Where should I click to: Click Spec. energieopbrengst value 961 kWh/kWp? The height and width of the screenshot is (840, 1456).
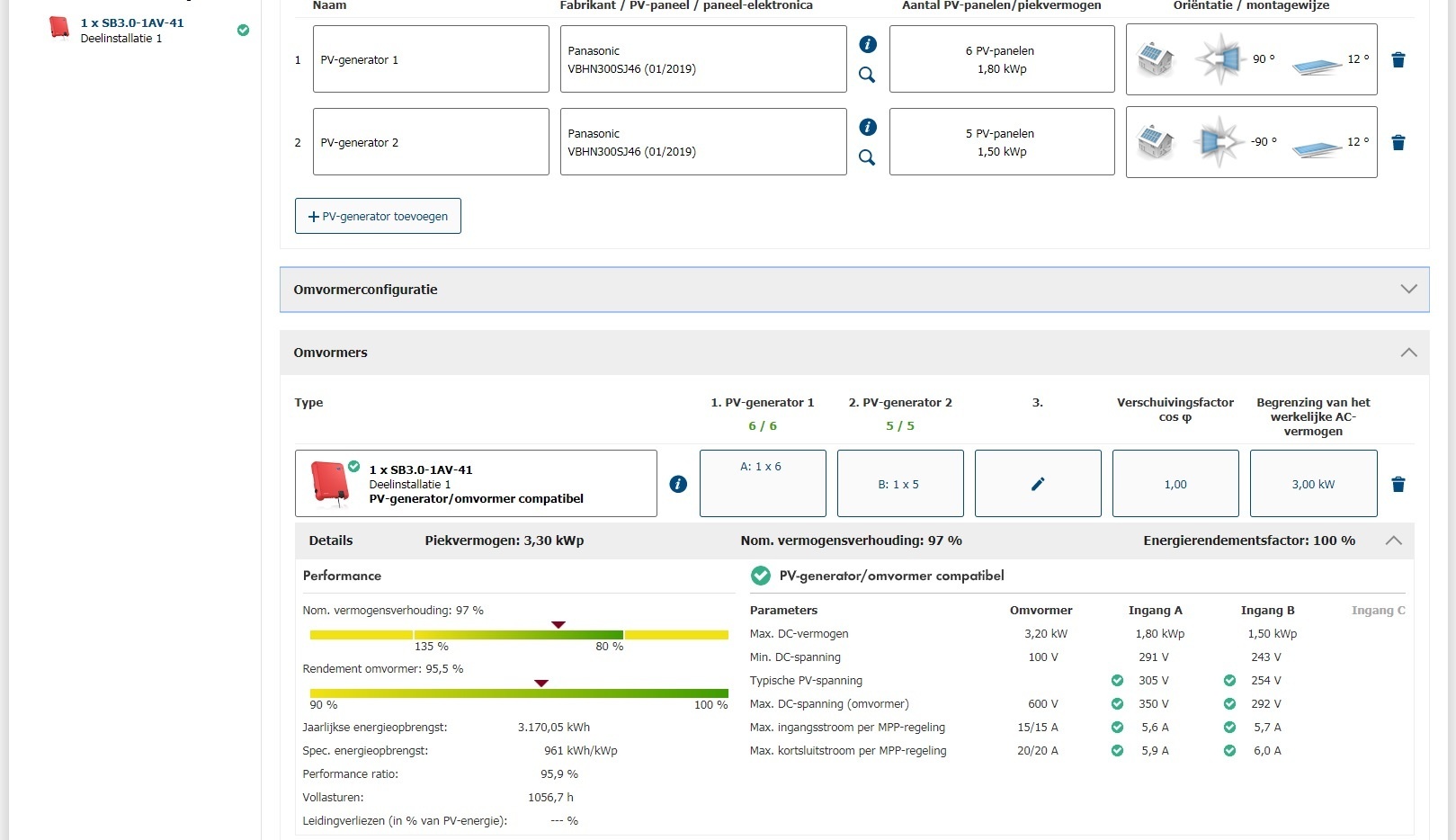[x=580, y=751]
